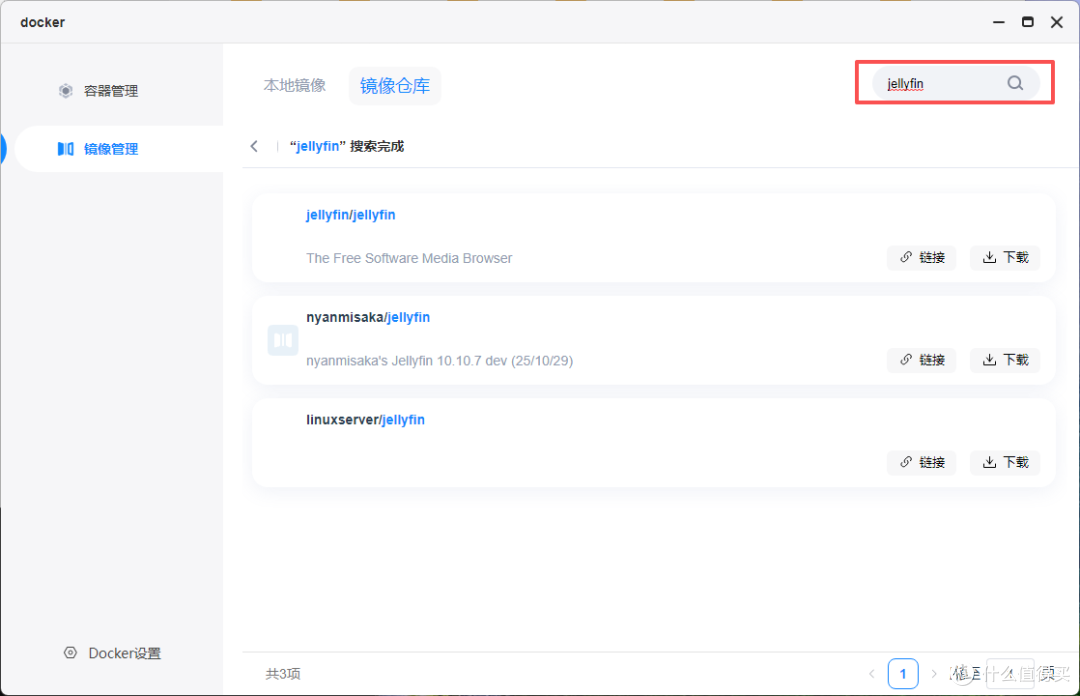The image size is (1080, 696).
Task: Go back with the left chevron icon
Action: [254, 146]
